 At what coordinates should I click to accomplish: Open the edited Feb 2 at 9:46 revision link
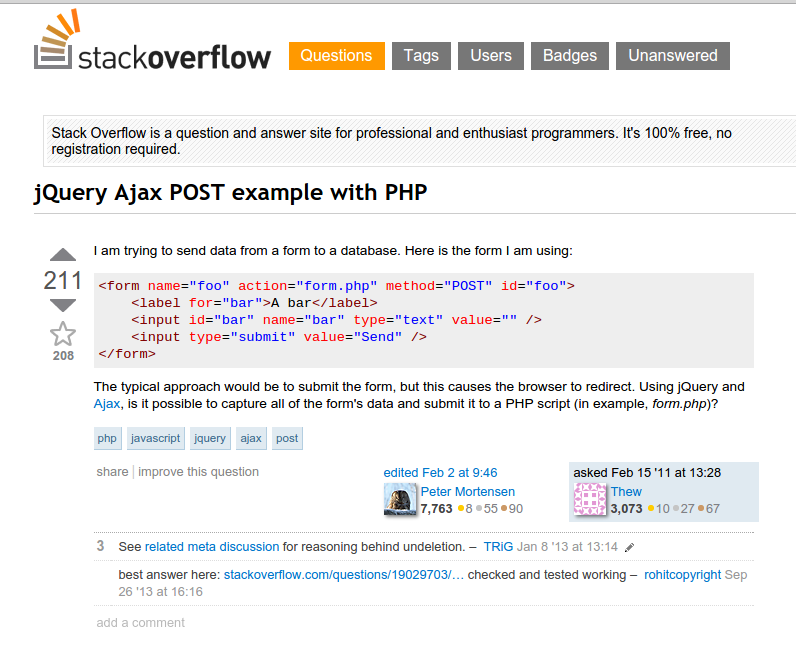440,473
